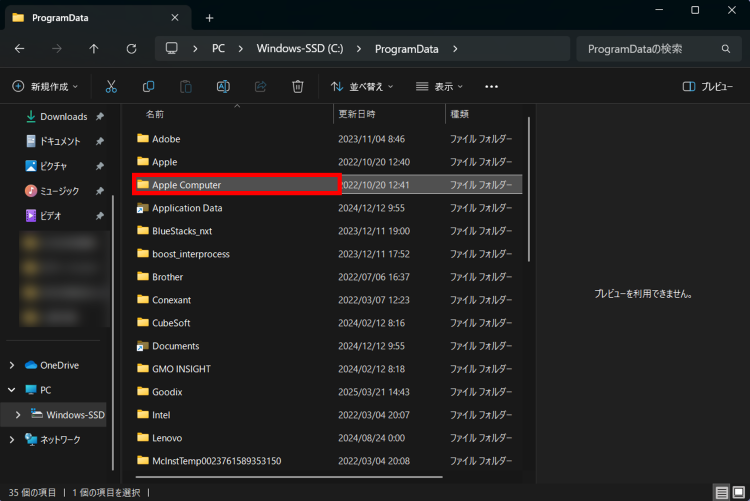This screenshot has height=501, width=750.
Task: Select the McInstTemp0023761589353150 folder
Action: pos(327,460)
